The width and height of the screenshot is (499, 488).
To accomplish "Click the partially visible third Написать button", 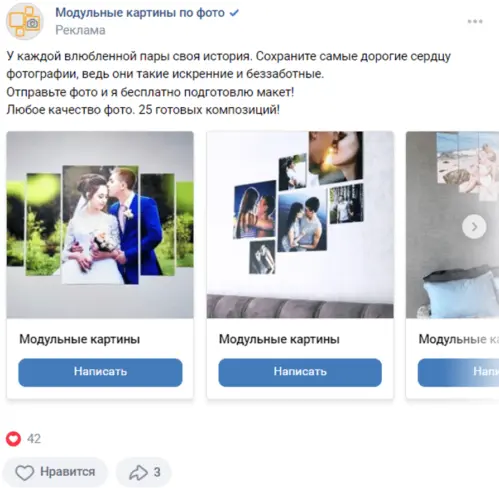I will 458,372.
